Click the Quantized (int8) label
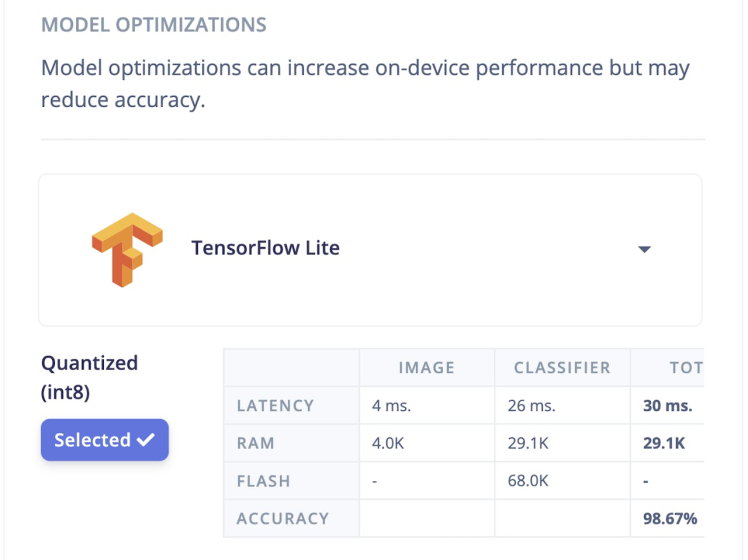 click(x=89, y=377)
